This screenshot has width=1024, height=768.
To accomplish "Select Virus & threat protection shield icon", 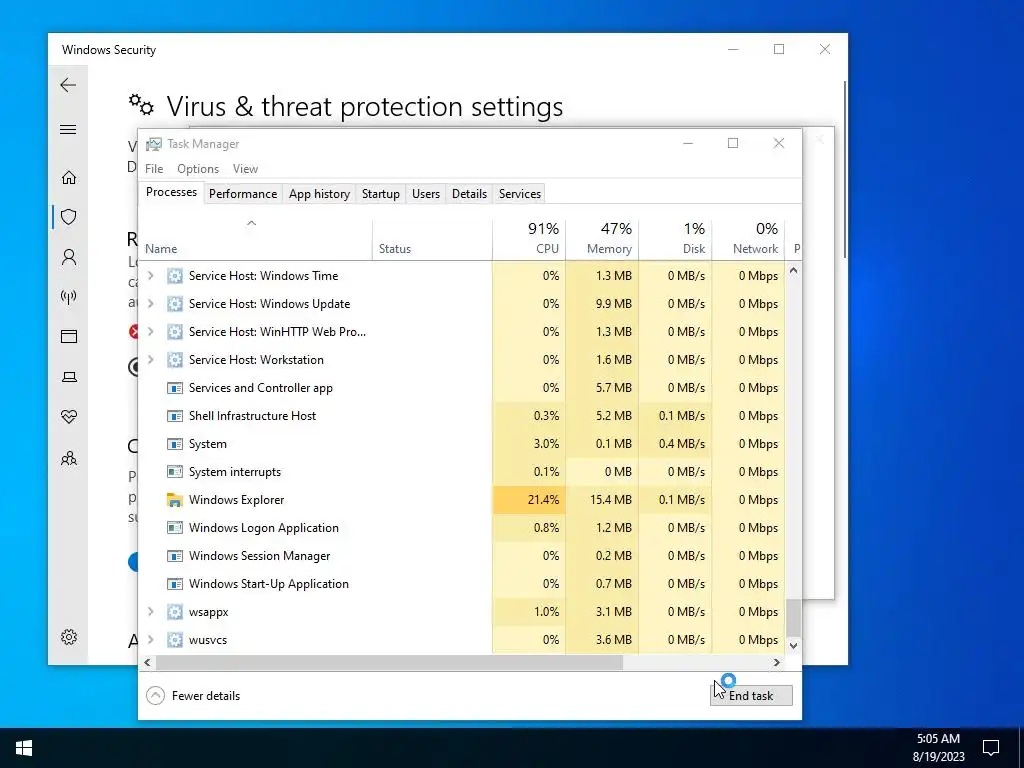I will click(x=69, y=217).
